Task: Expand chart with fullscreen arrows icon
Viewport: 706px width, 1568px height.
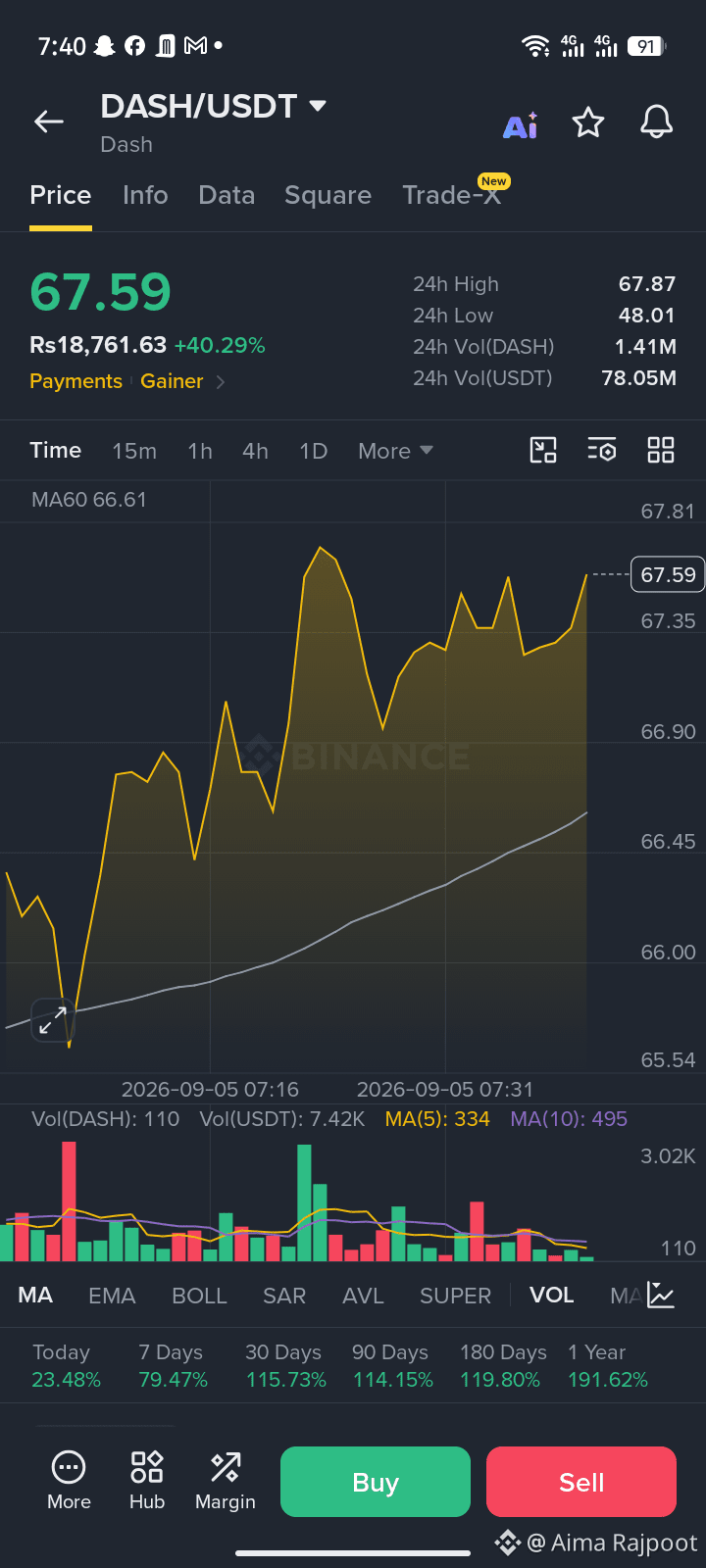Action: coord(52,1020)
